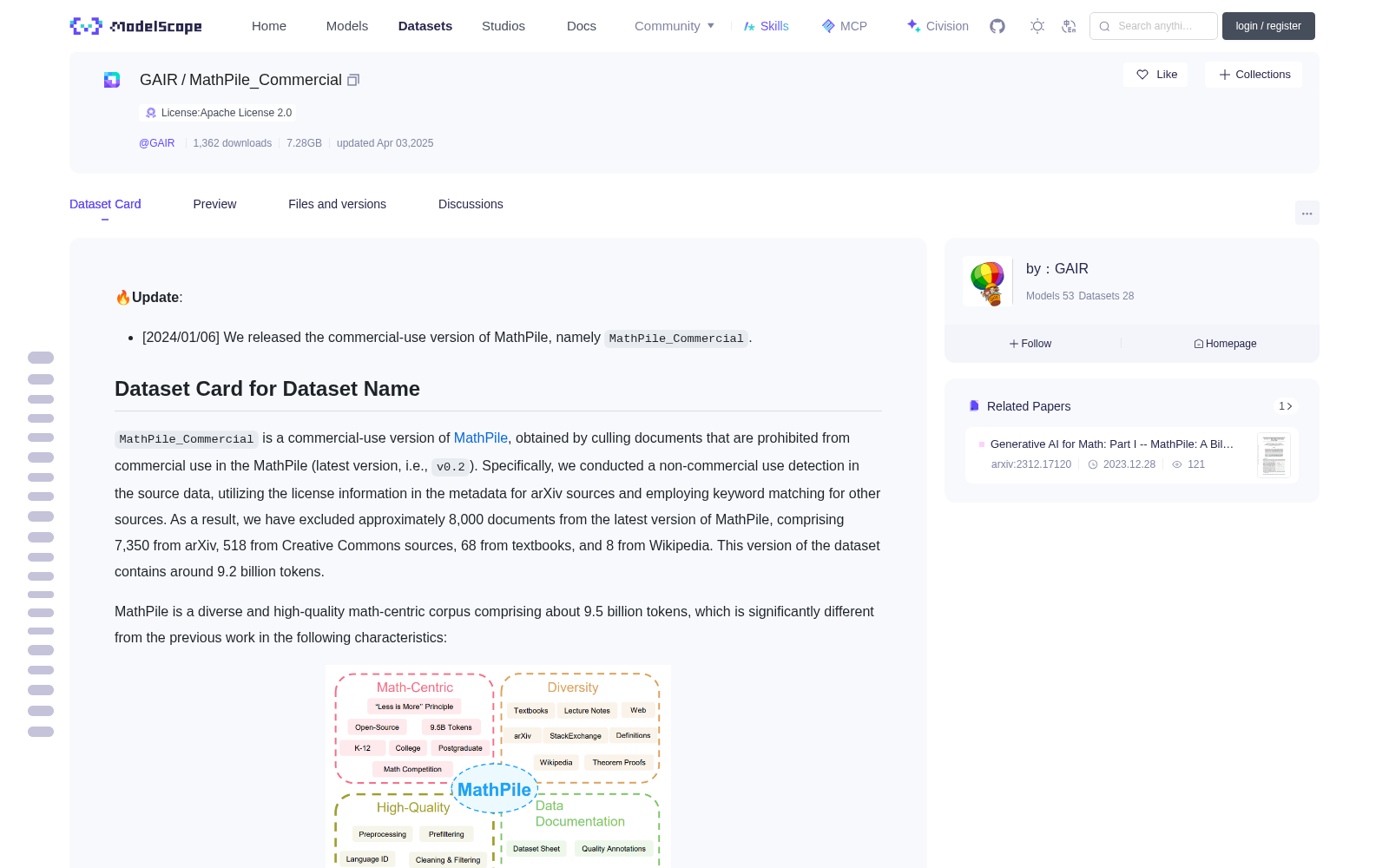This screenshot has width=1389, height=868.
Task: Click the heart Like button
Action: 1155,75
